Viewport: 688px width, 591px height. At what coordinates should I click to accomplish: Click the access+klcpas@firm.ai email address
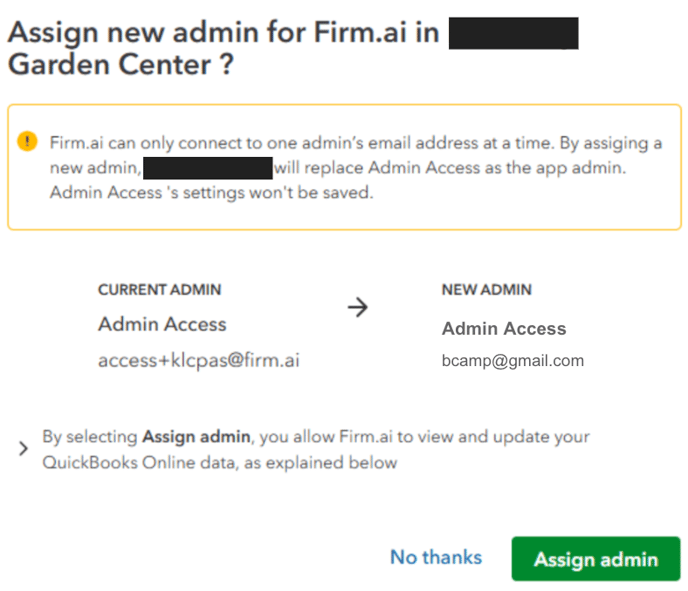198,361
